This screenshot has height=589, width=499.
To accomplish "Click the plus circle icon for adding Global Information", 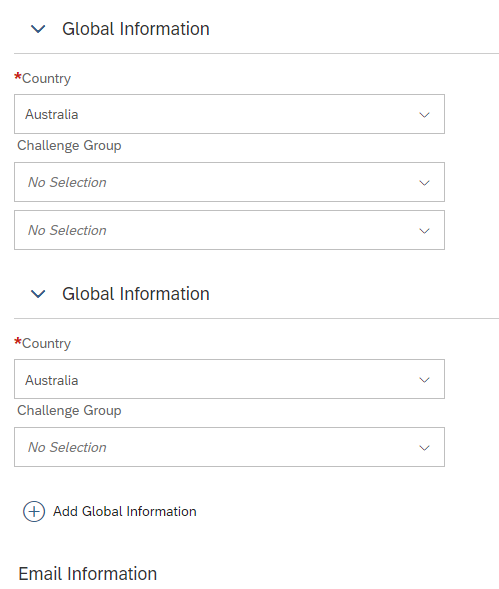I will point(34,512).
